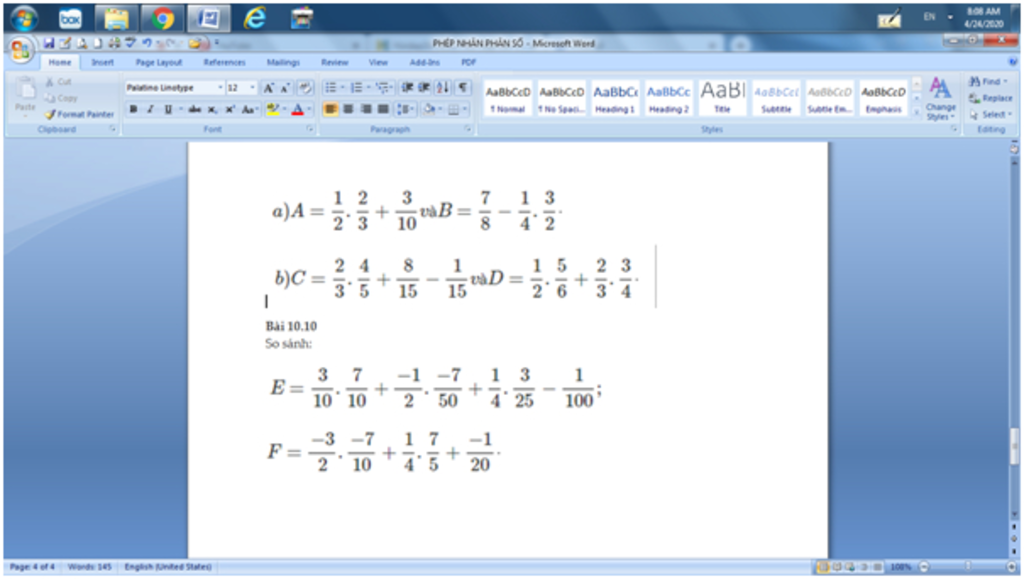Click Zoom In plus button

(x=1012, y=567)
